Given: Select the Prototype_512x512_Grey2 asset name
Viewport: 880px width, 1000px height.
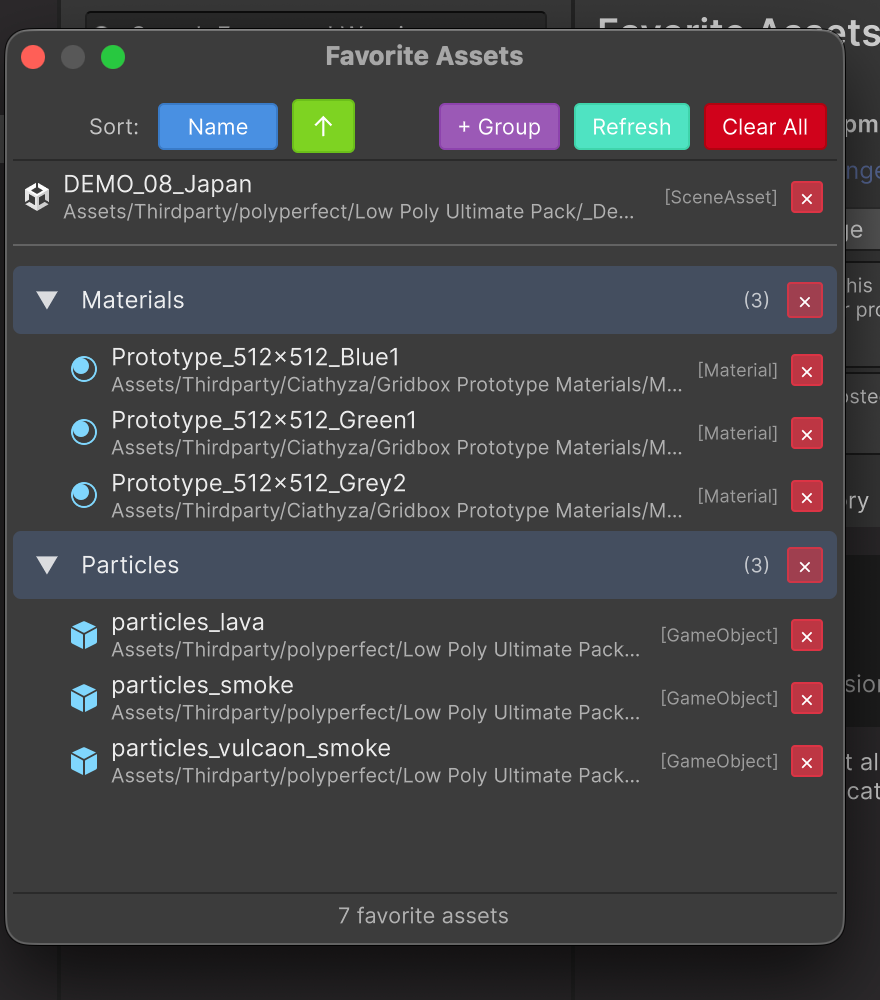Looking at the screenshot, I should (258, 483).
